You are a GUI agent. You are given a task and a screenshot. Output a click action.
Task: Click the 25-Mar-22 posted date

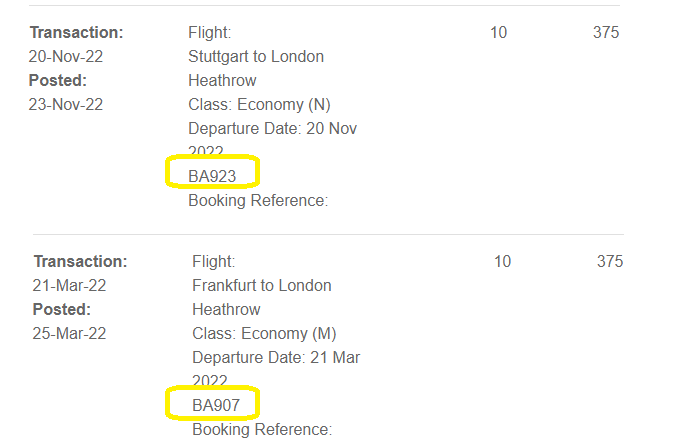point(70,333)
